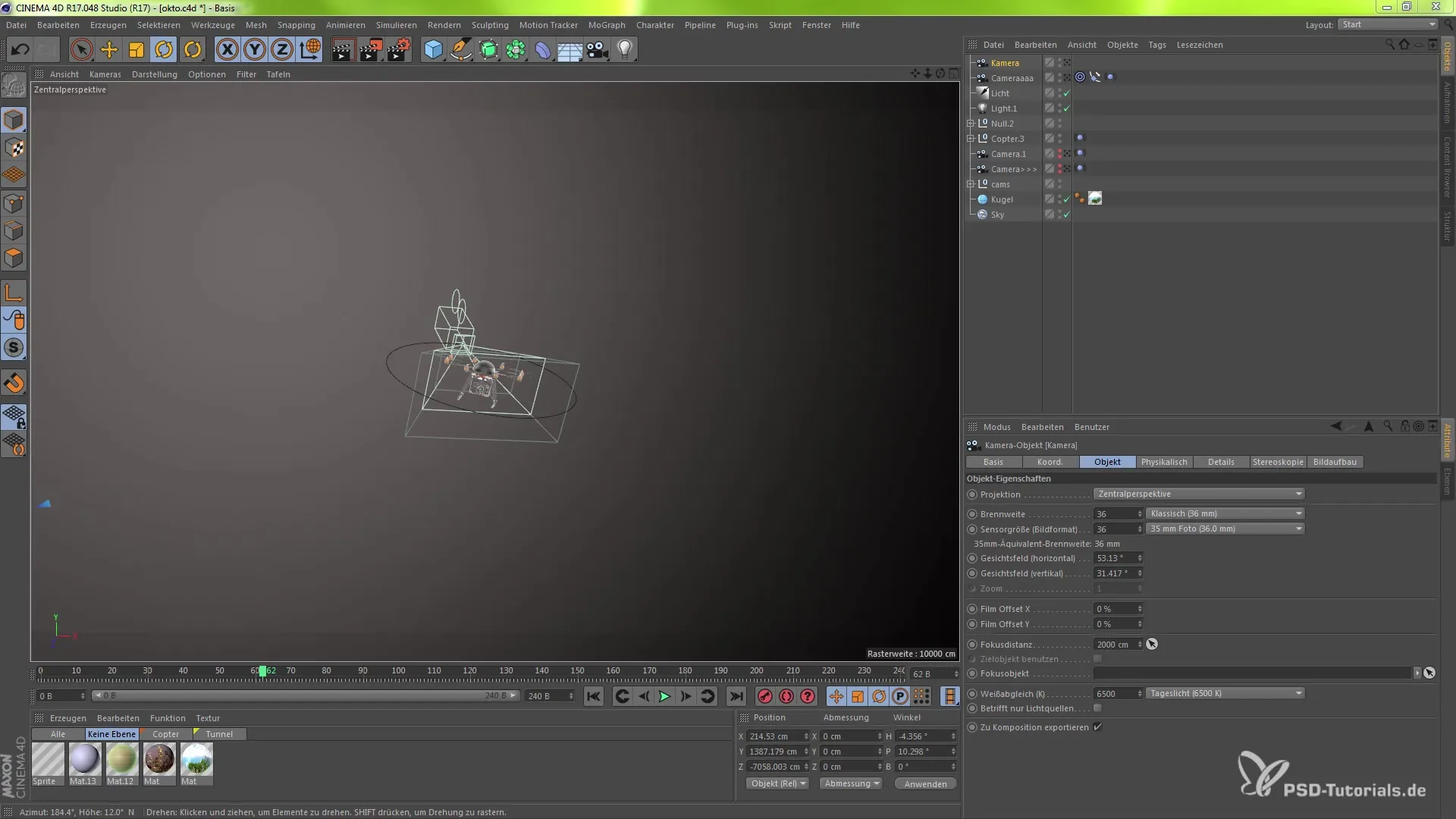Switch to Texture mode
This screenshot has width=1456, height=819.
coord(14,148)
